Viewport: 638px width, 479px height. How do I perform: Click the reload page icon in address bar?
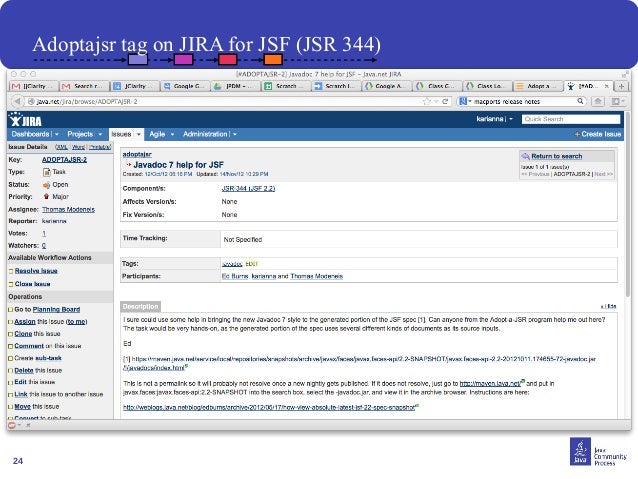pyautogui.click(x=445, y=101)
